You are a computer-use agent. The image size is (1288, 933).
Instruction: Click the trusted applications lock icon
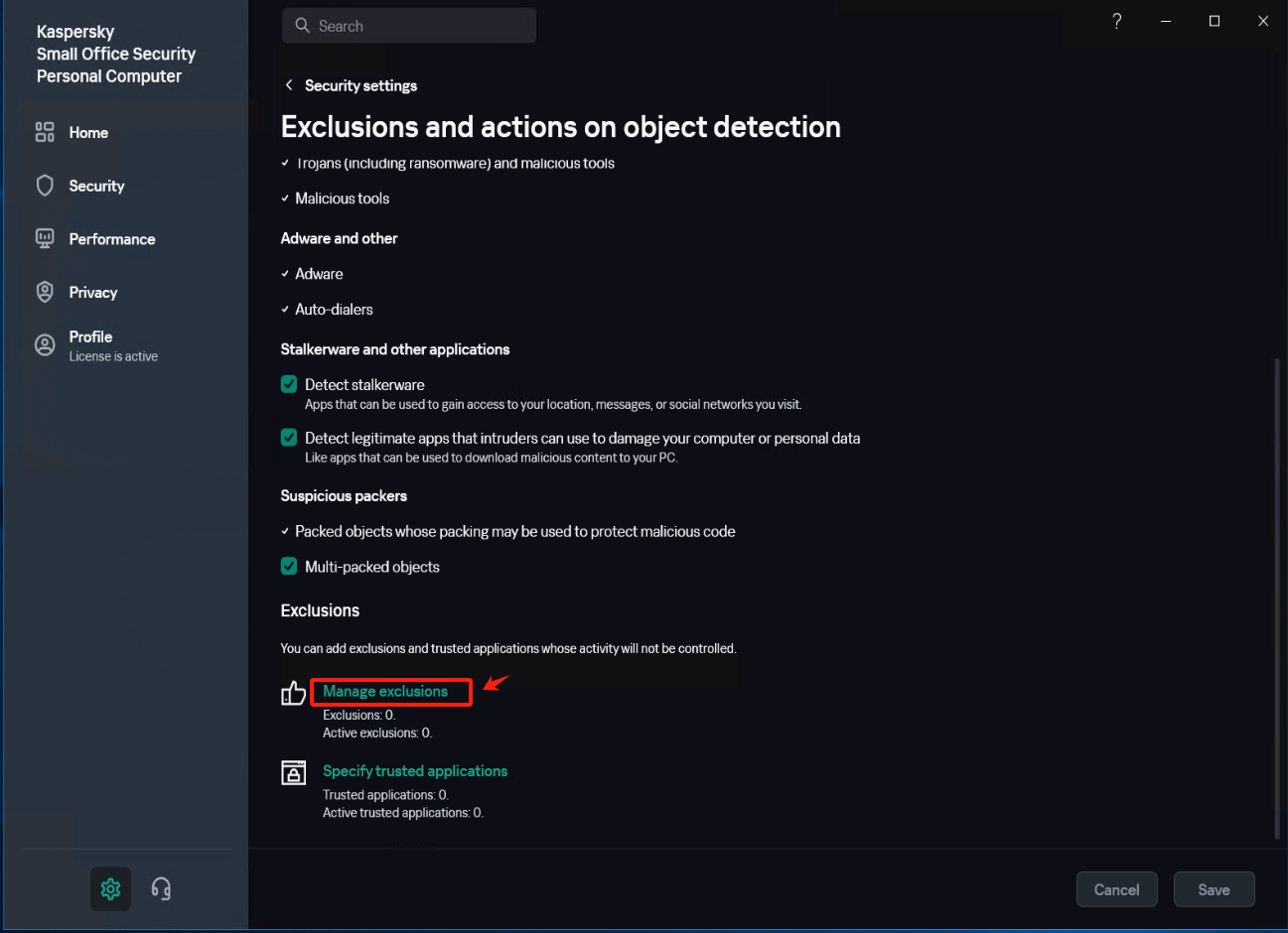coord(293,772)
